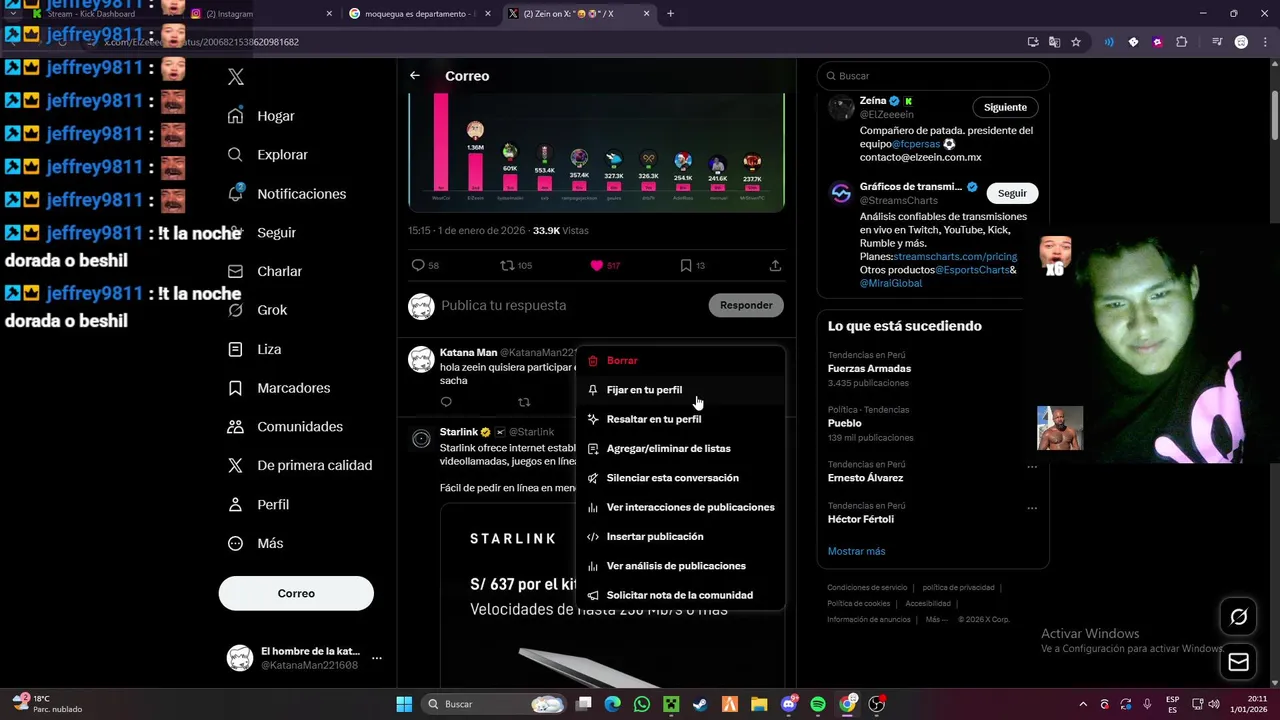Open the @EsportsCharts link
This screenshot has height=720, width=1280.
tap(972, 270)
